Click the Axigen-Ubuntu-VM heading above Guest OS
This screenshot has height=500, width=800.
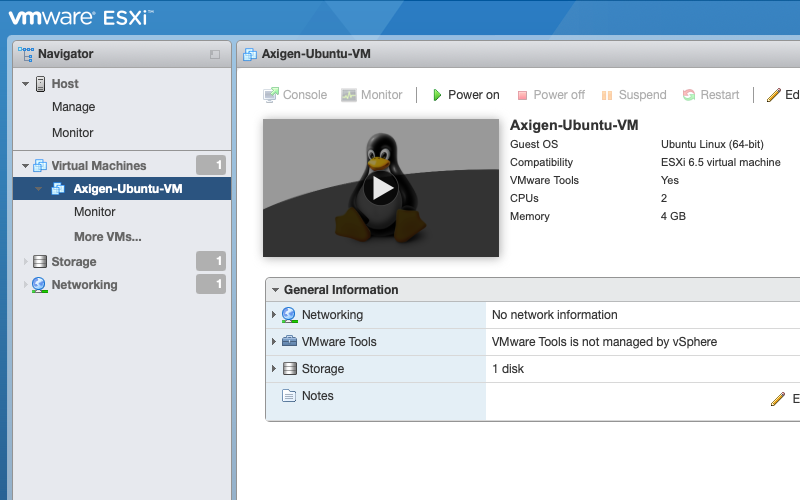574,126
